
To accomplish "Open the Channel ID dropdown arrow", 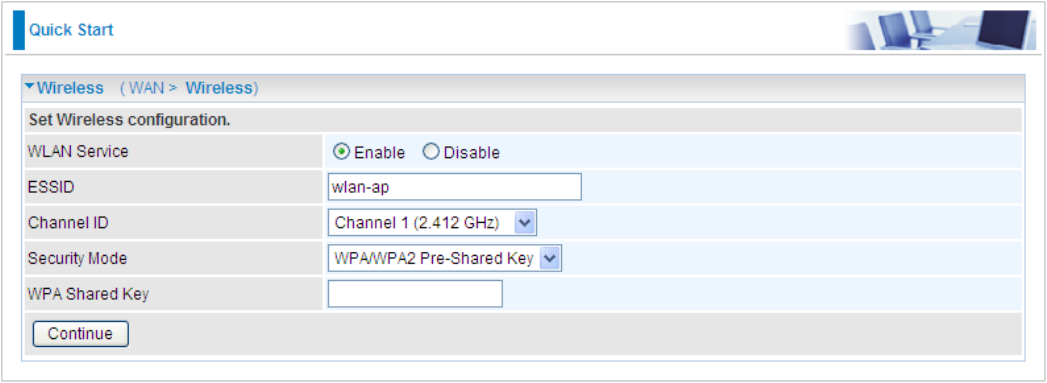I will [x=525, y=223].
